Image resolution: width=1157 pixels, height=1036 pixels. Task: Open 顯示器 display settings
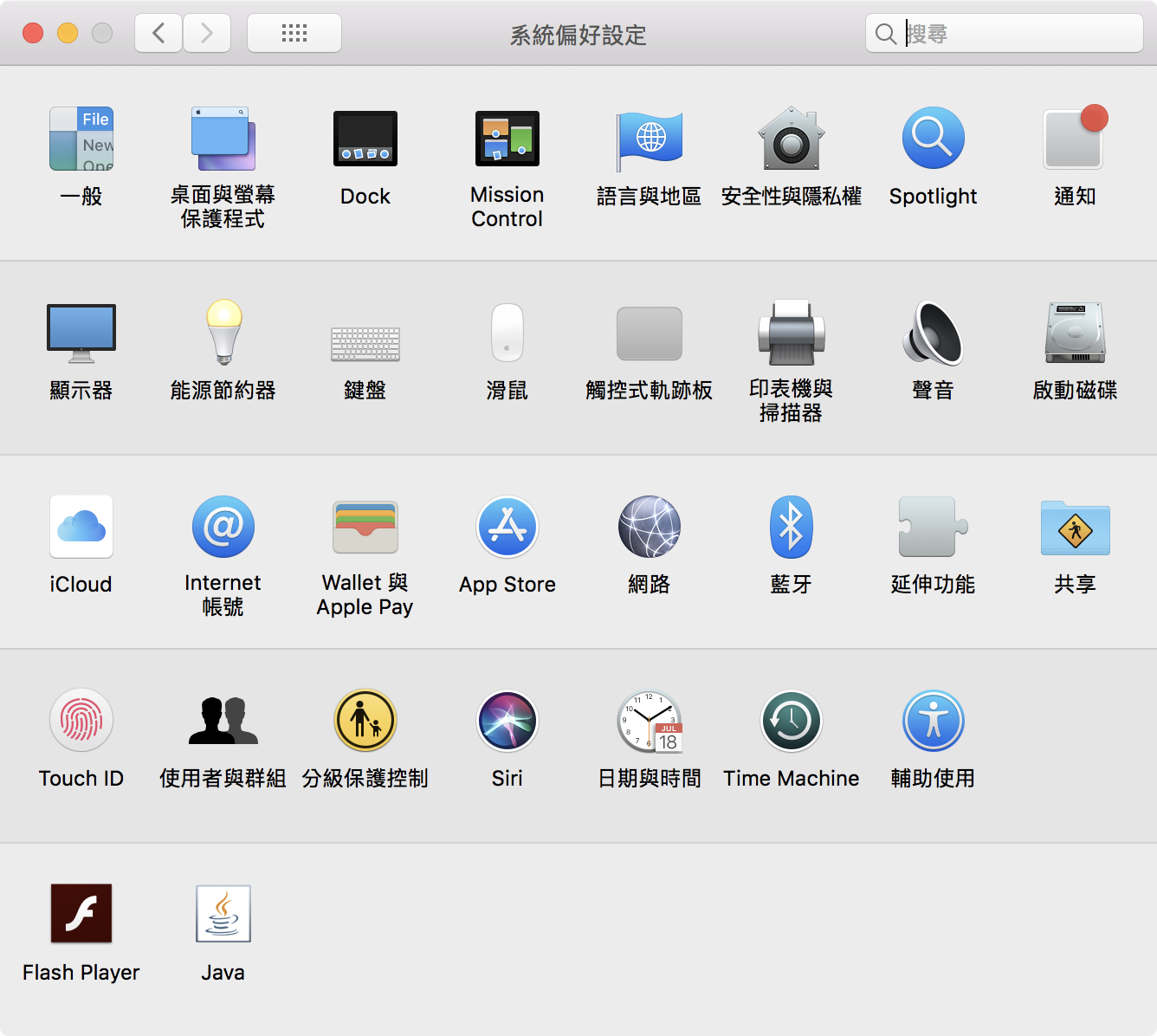[81, 333]
